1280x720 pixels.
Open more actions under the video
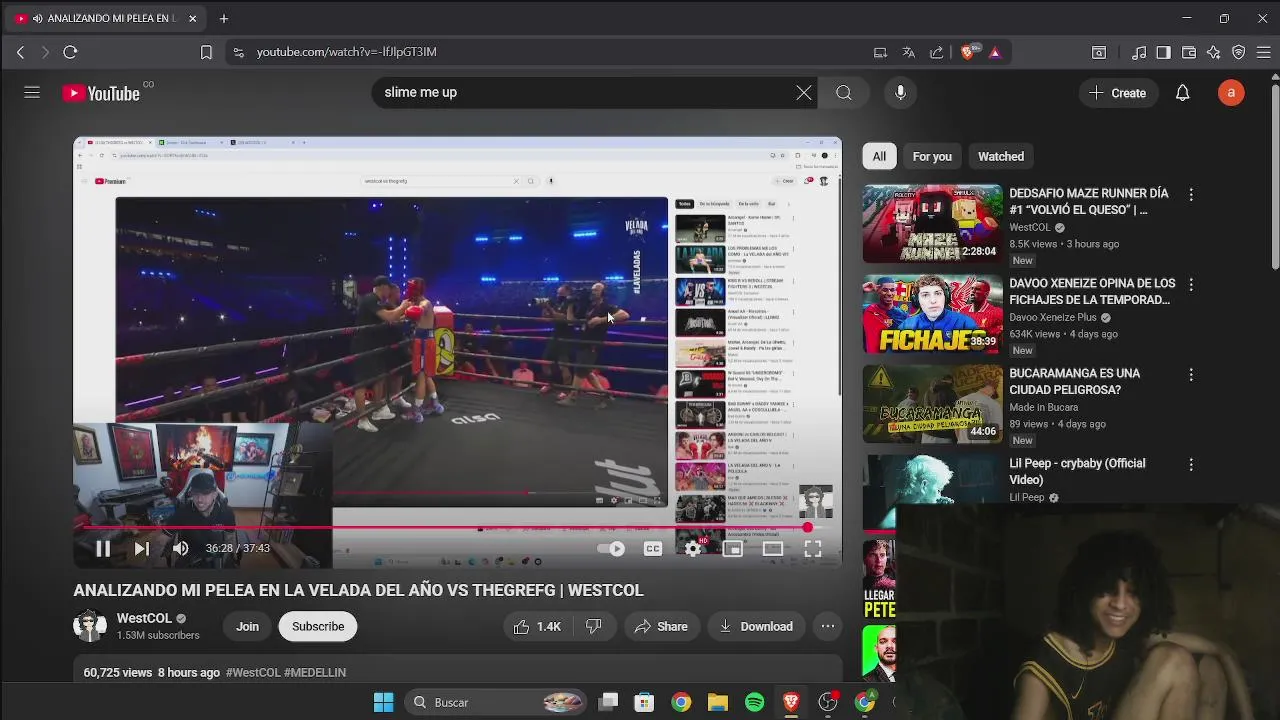(828, 626)
